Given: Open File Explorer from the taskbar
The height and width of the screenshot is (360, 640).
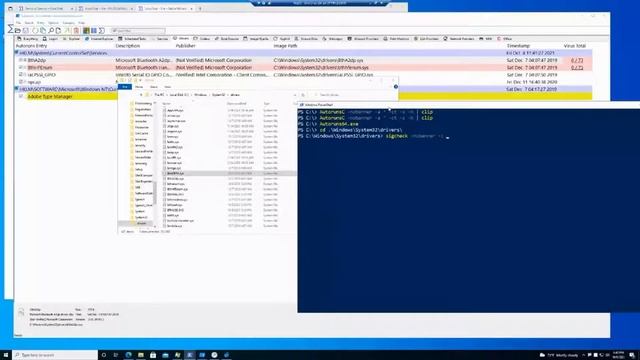Looking at the screenshot, I should coord(141,355).
